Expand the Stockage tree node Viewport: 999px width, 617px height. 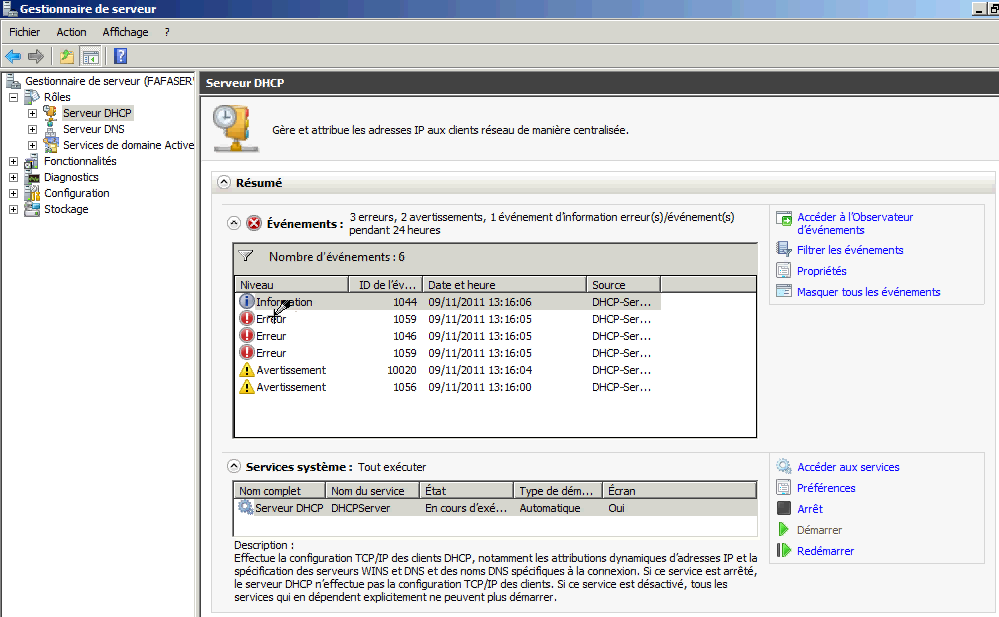click(x=13, y=209)
